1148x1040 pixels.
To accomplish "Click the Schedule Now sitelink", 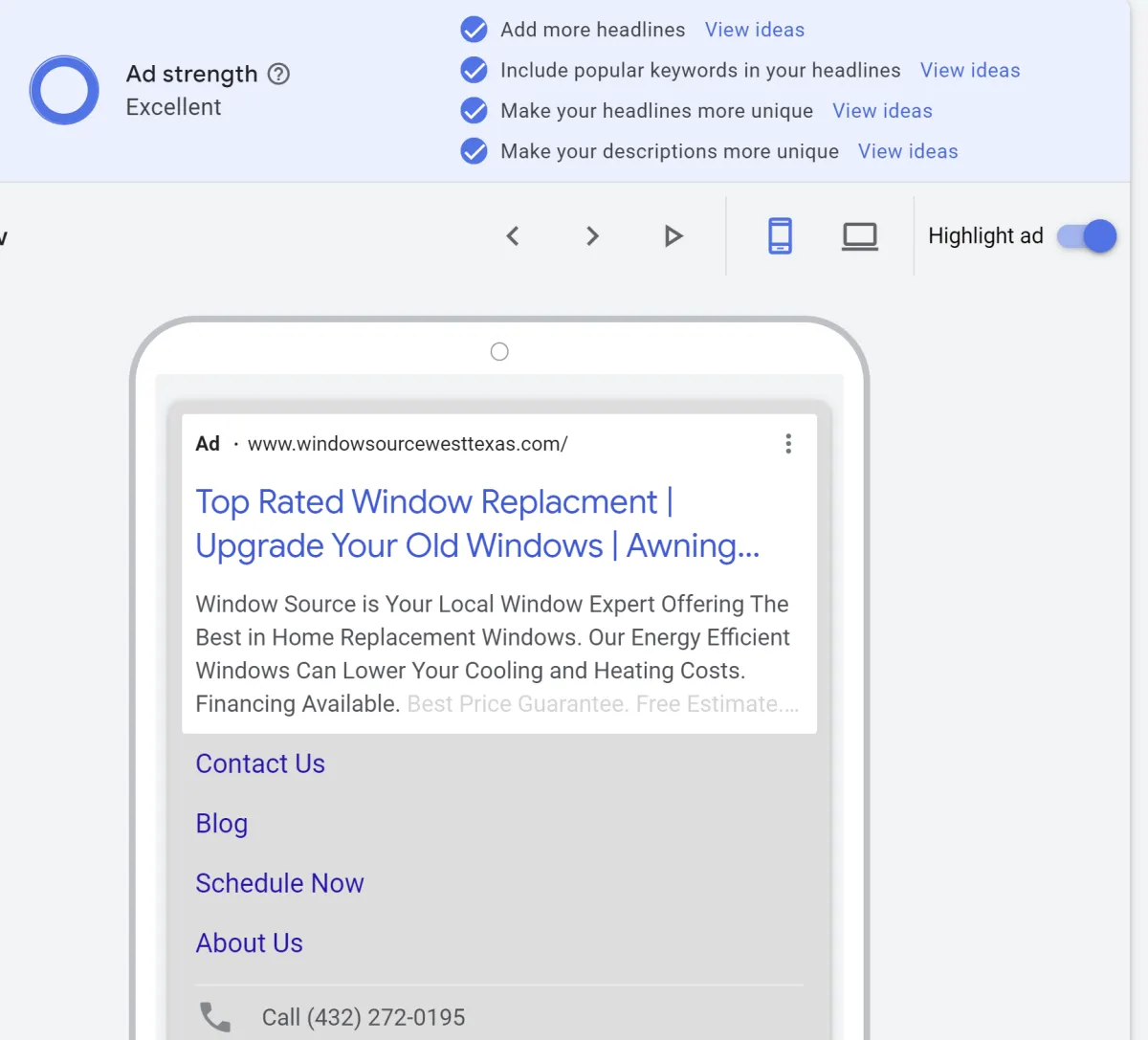I will 279,883.
